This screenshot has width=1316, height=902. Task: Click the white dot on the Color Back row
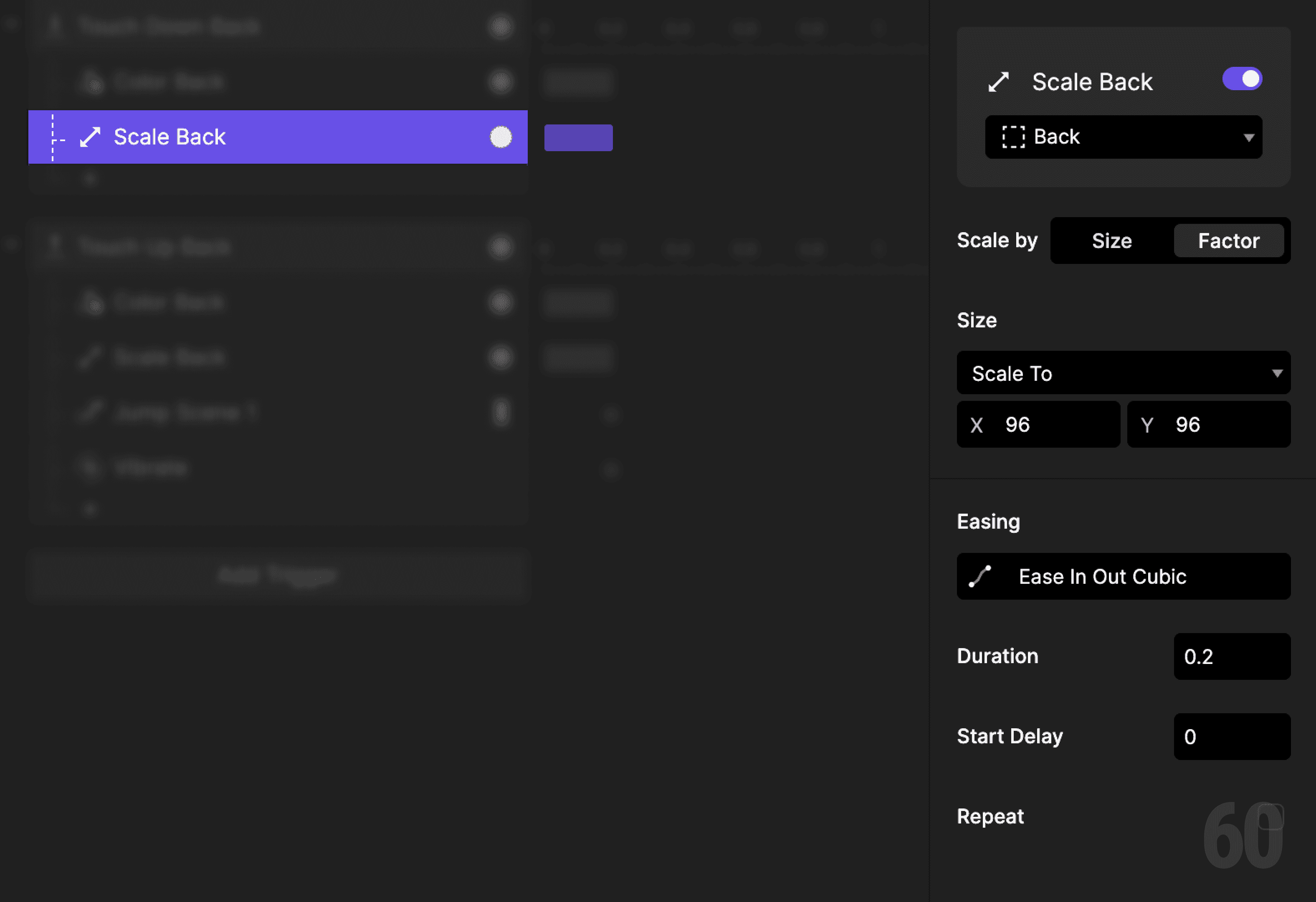click(501, 81)
